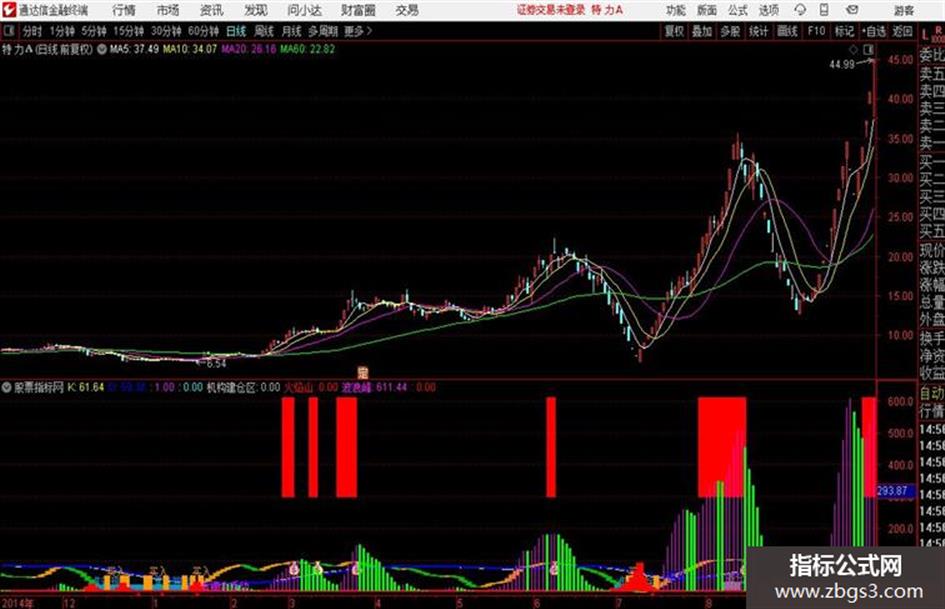Open the mail envelope icon
This screenshot has width=945, height=609.
pos(852,10)
